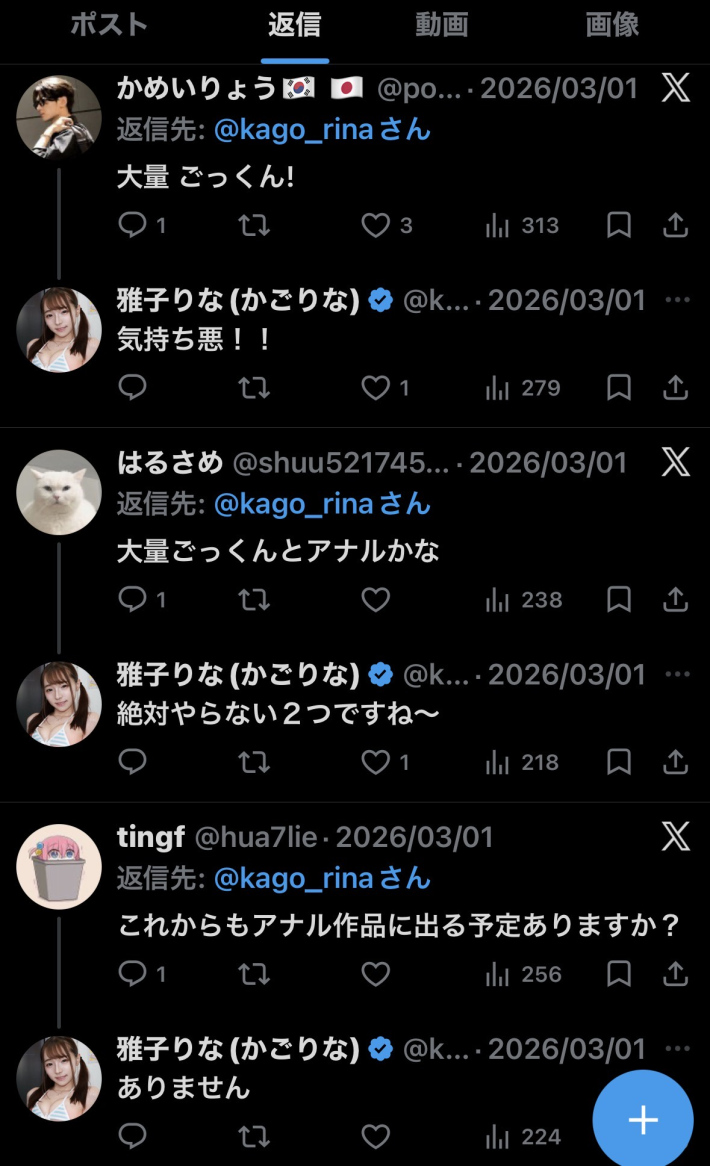Open the X logo on かめいりょう's post
This screenshot has width=710, height=1166.
(x=676, y=88)
